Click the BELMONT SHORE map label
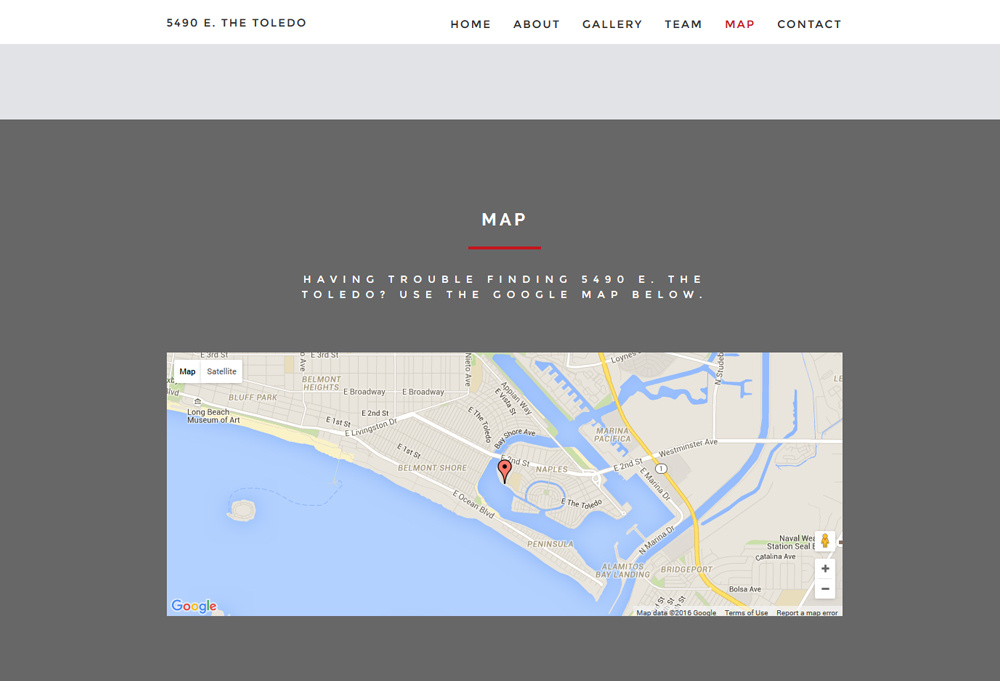Image resolution: width=1000 pixels, height=681 pixels. click(432, 468)
